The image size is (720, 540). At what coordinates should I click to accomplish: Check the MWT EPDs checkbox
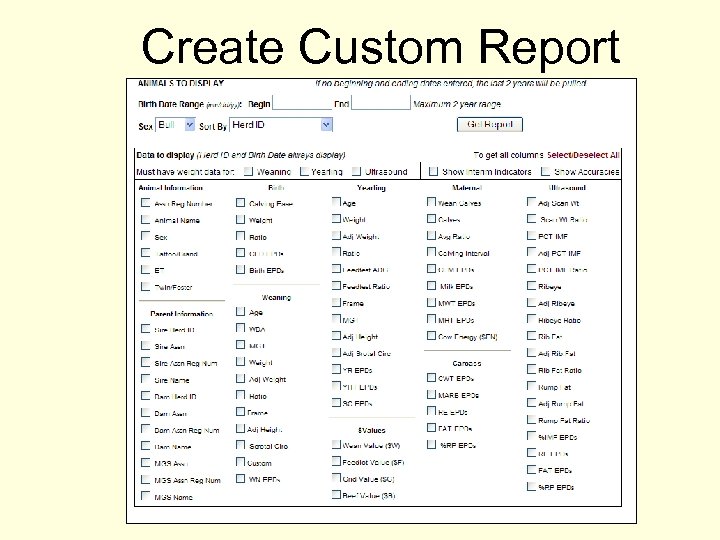[431, 302]
